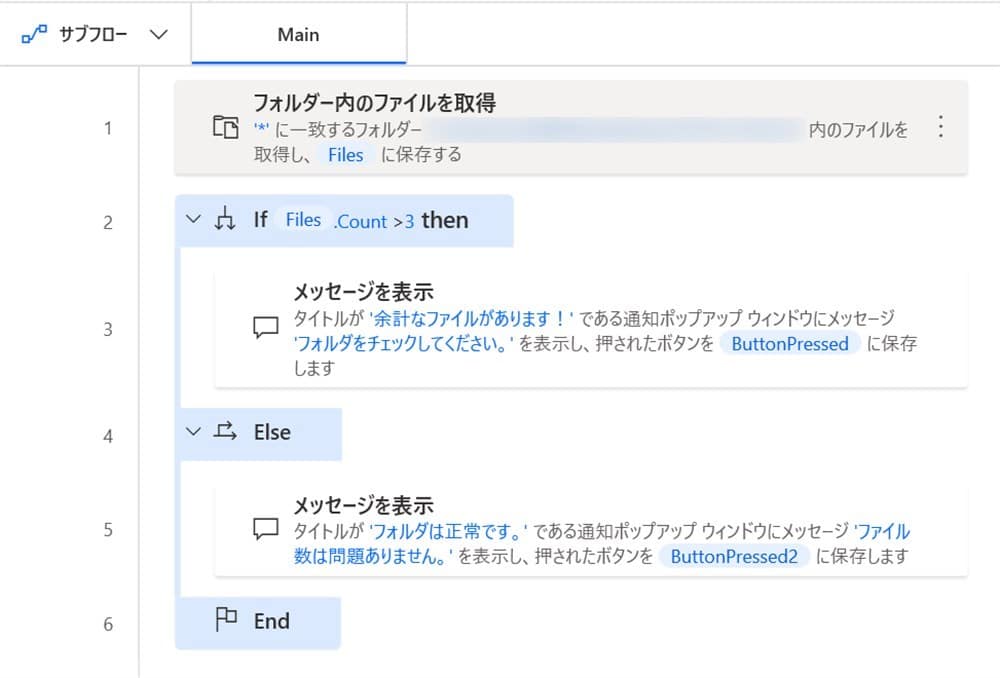Click the End flag icon
Image resolution: width=1000 pixels, height=678 pixels.
[x=226, y=620]
